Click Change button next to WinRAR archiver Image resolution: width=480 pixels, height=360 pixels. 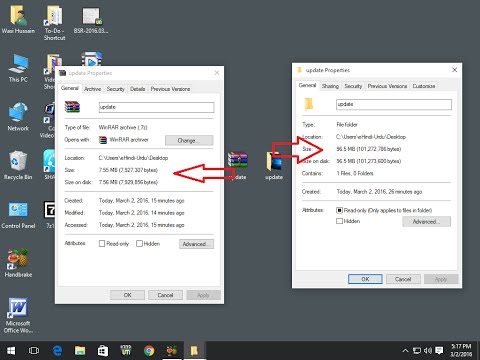coord(189,140)
